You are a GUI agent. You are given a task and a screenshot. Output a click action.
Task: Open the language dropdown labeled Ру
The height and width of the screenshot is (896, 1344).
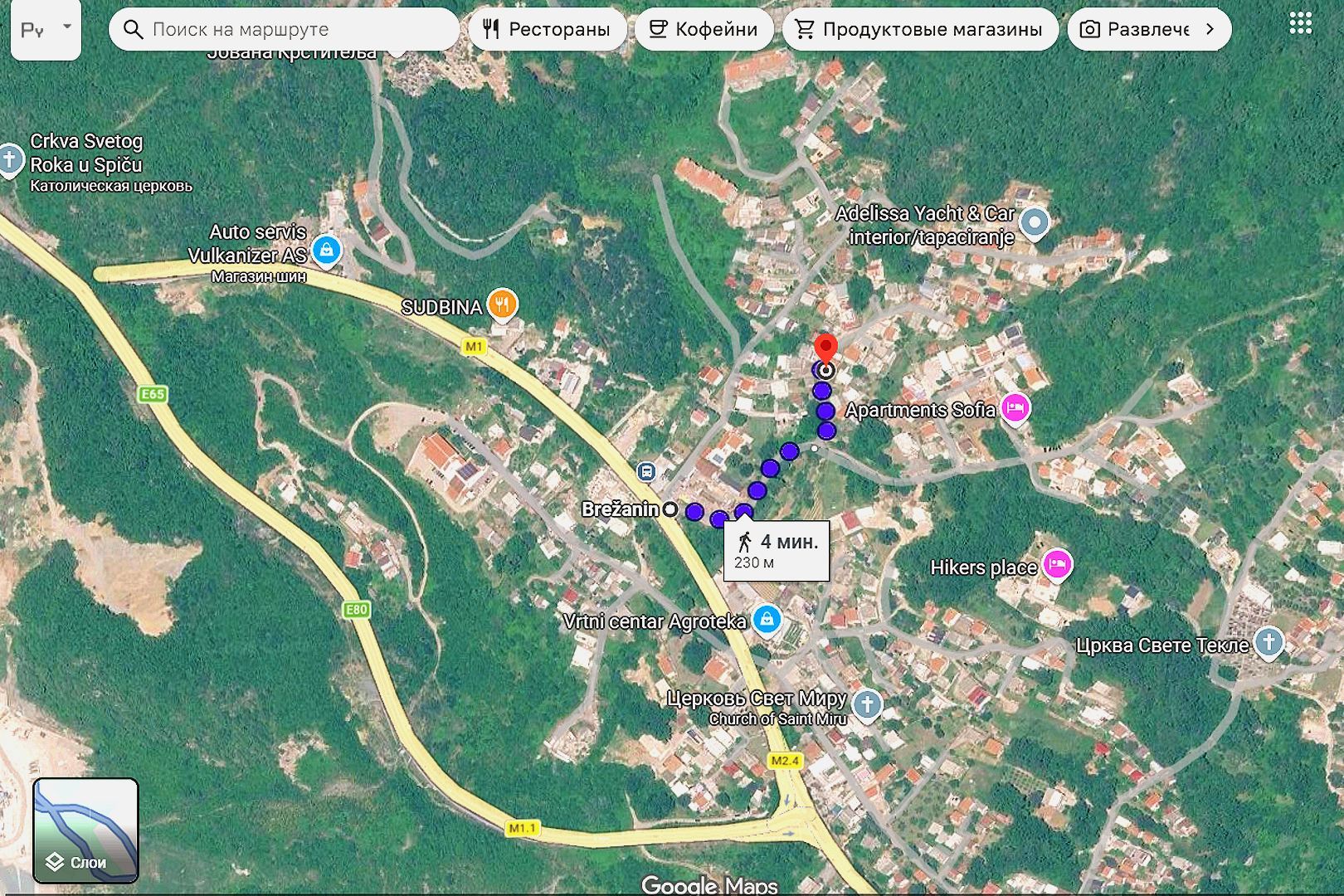coord(46,30)
